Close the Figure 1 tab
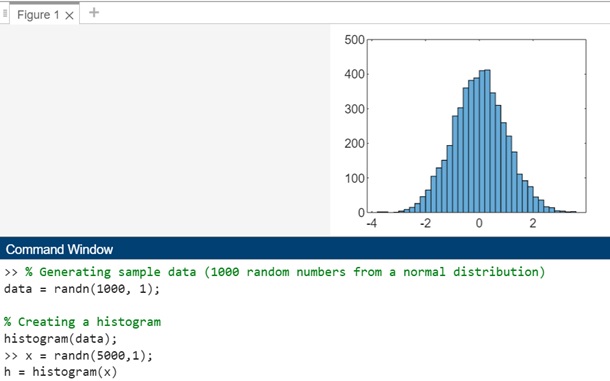Image resolution: width=610 pixels, height=381 pixels. tap(69, 16)
